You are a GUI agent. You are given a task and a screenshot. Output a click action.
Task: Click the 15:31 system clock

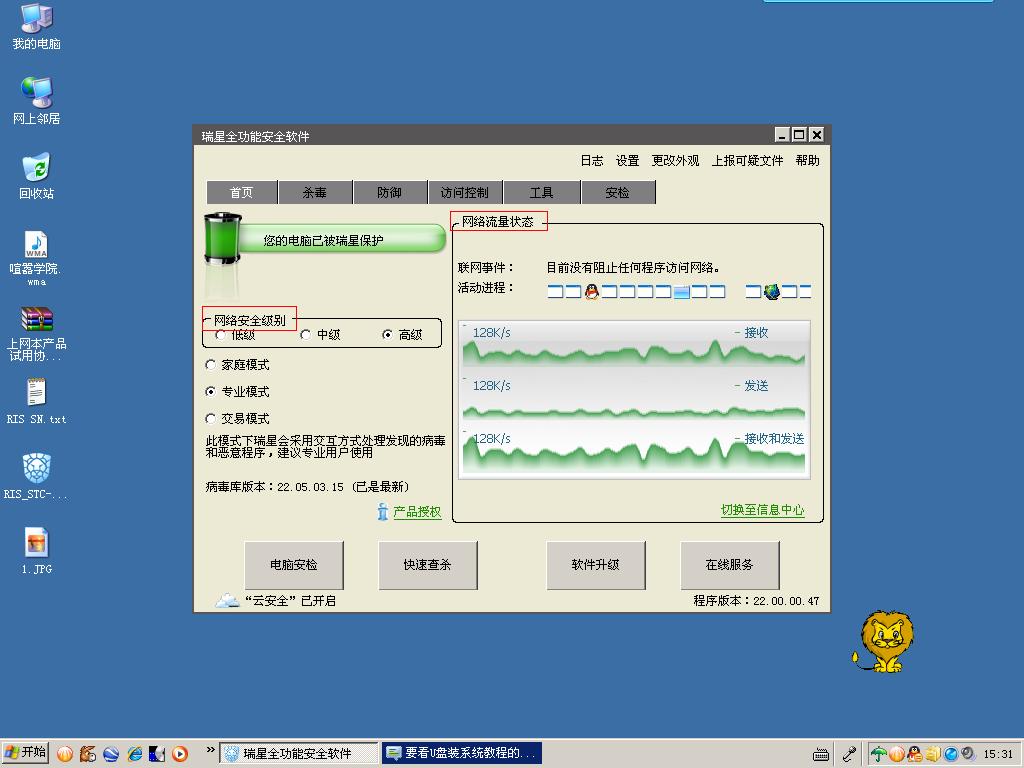(x=998, y=754)
